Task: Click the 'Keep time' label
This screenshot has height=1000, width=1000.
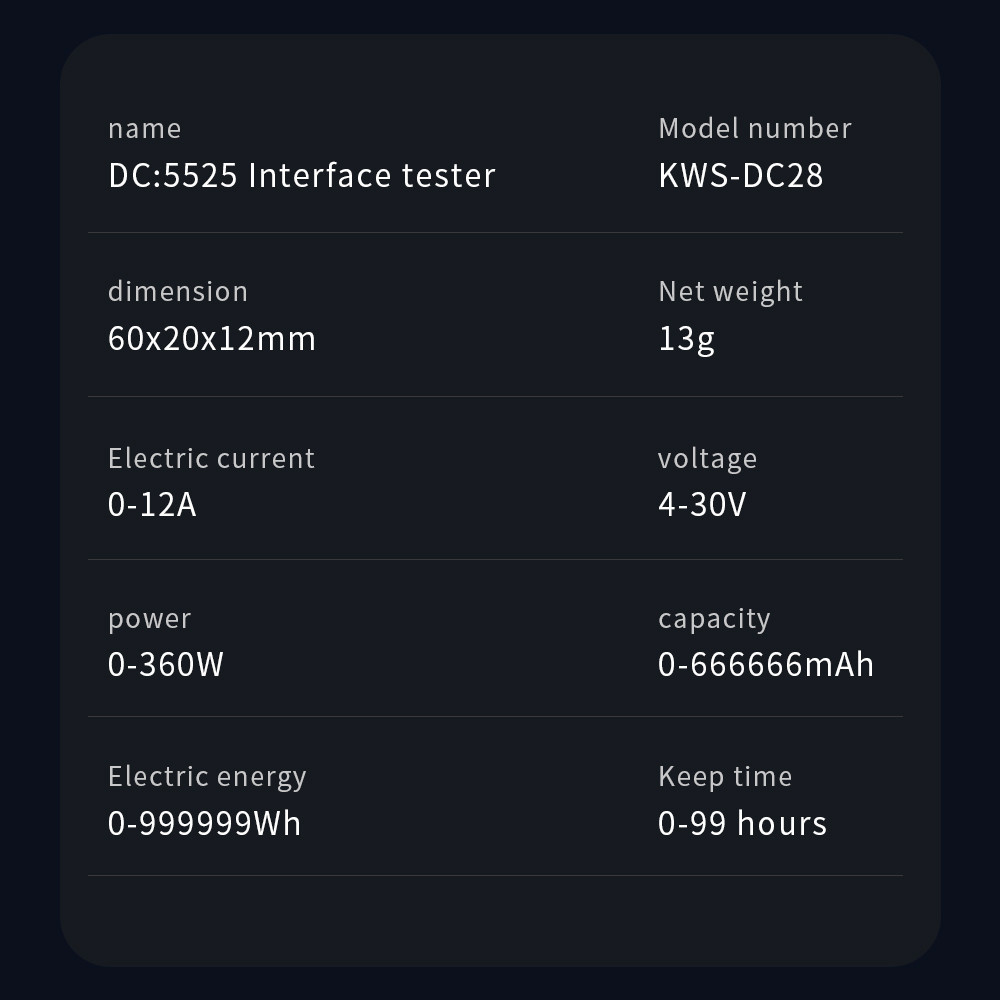Action: pos(725,777)
